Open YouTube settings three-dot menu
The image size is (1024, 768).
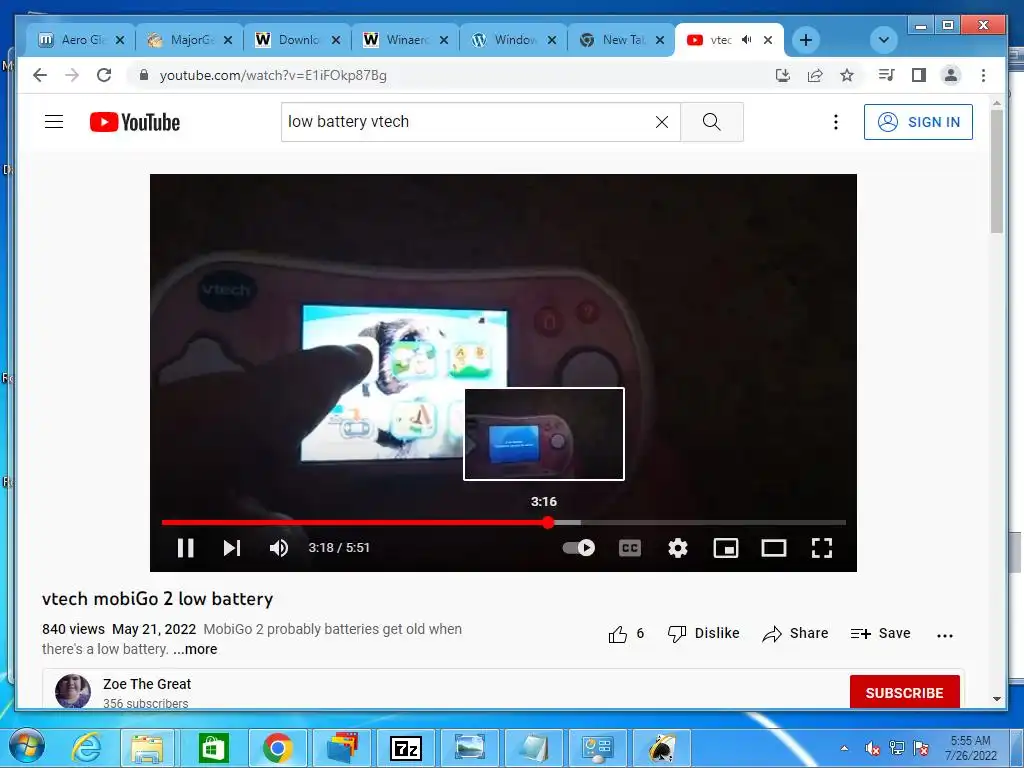point(835,121)
